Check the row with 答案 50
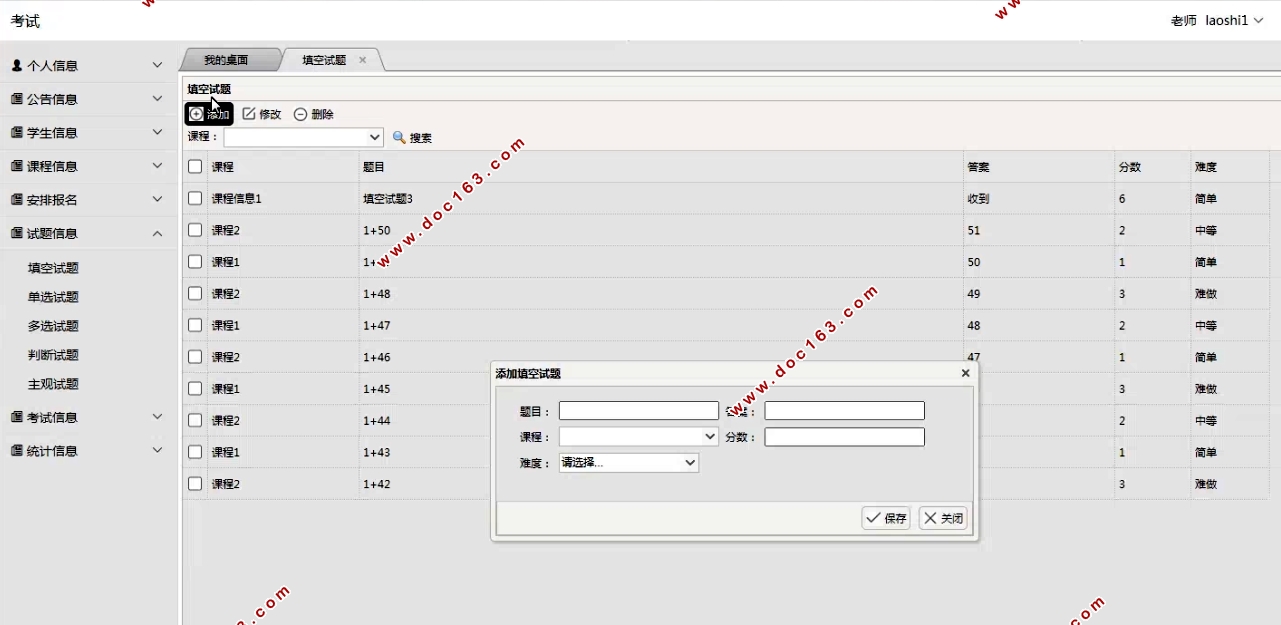Viewport: 1281px width, 625px height. point(195,262)
